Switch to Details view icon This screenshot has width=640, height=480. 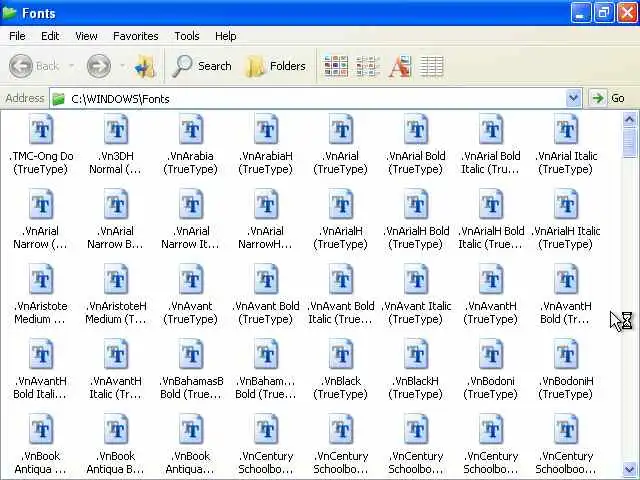(431, 66)
